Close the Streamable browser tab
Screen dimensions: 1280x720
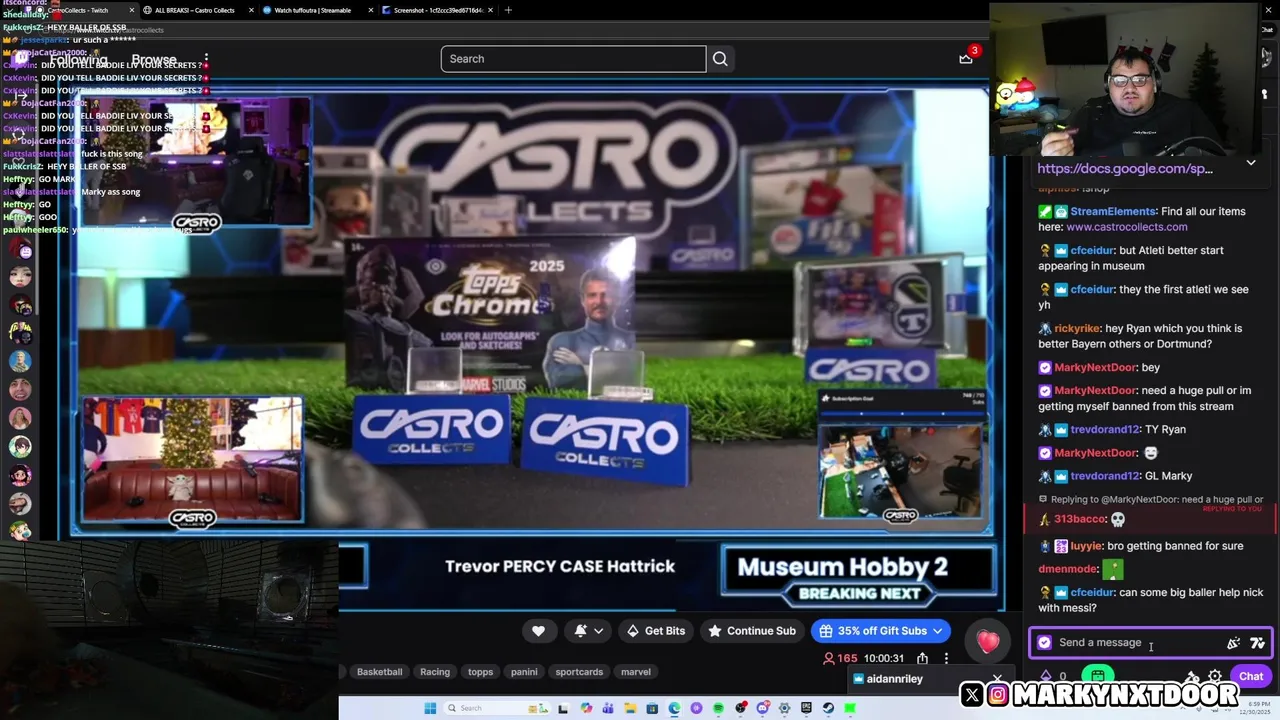pyautogui.click(x=371, y=10)
